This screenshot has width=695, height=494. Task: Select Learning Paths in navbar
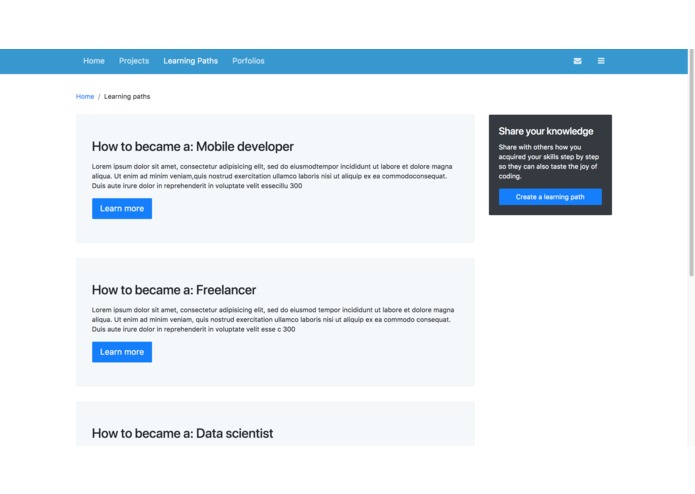click(191, 61)
